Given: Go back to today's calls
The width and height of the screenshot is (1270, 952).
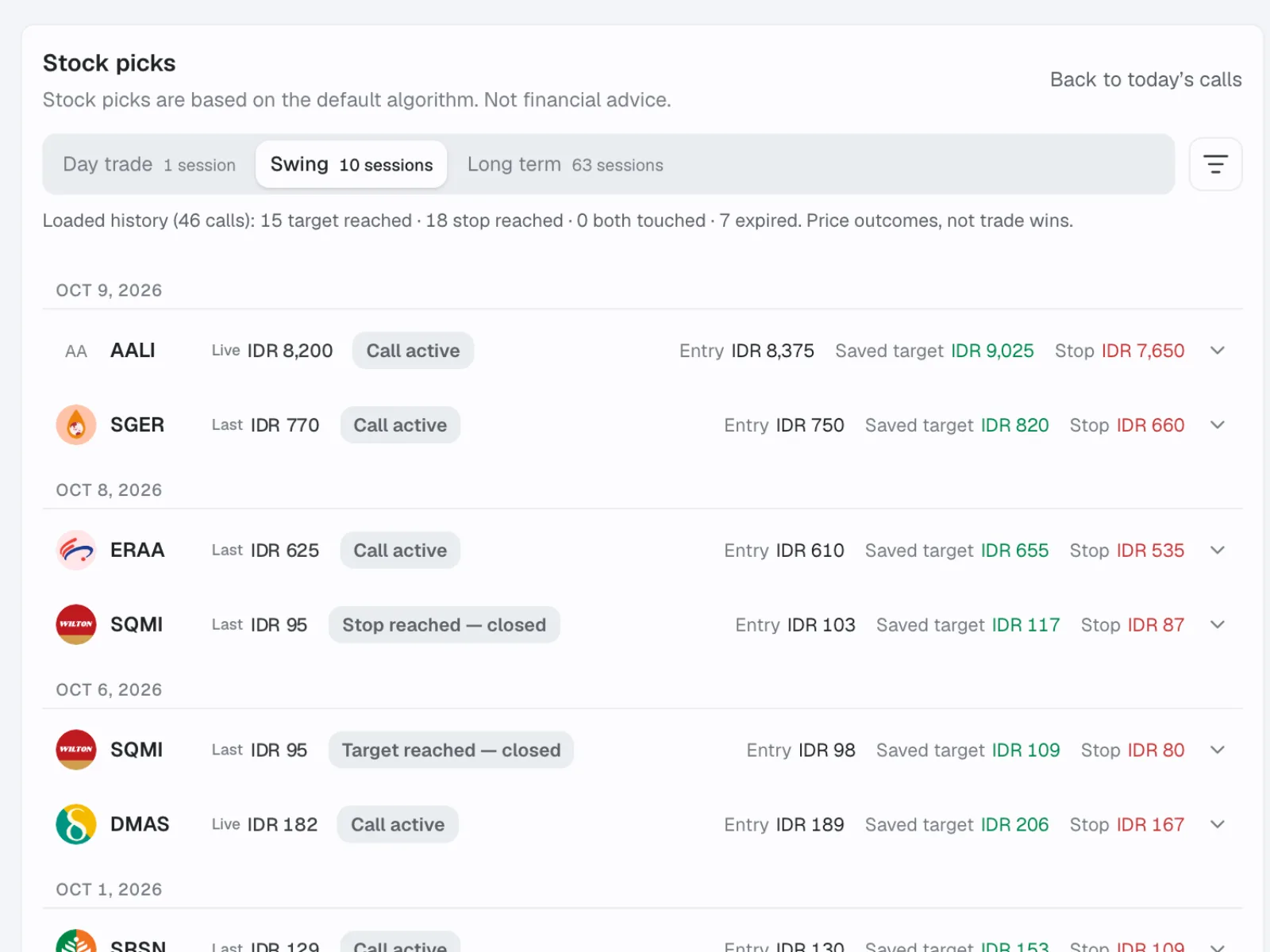Looking at the screenshot, I should [1145, 79].
